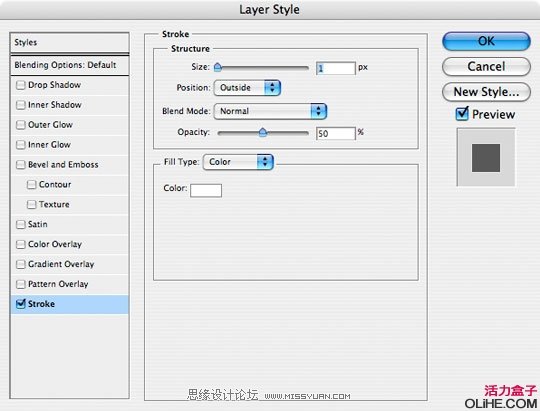
Task: Click the OK button
Action: [486, 41]
